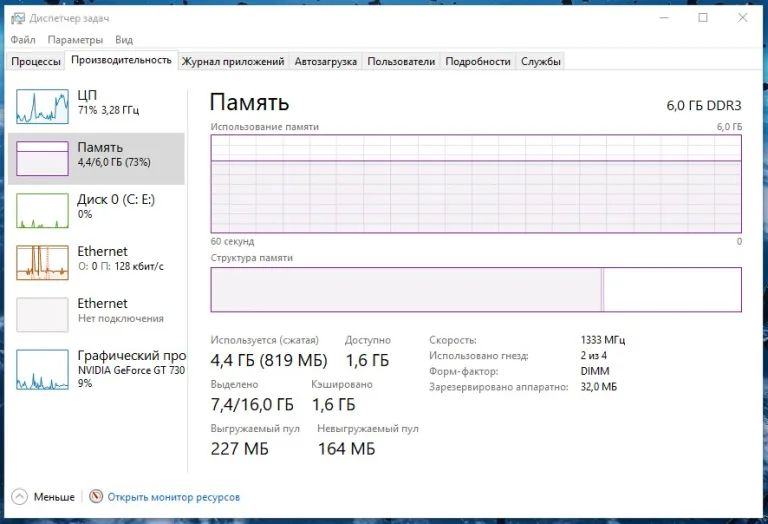
Task: Click the 'Выгружаемый пул' label
Action: coord(255,429)
